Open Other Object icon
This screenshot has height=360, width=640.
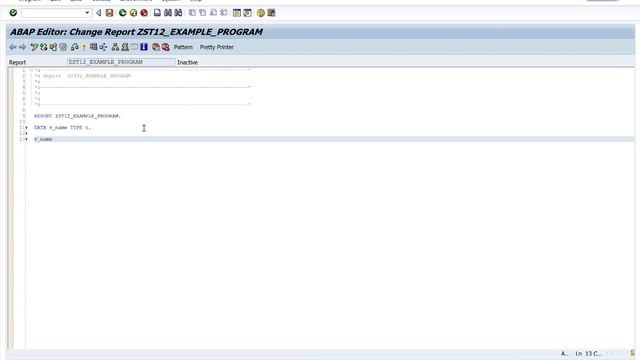[53, 47]
